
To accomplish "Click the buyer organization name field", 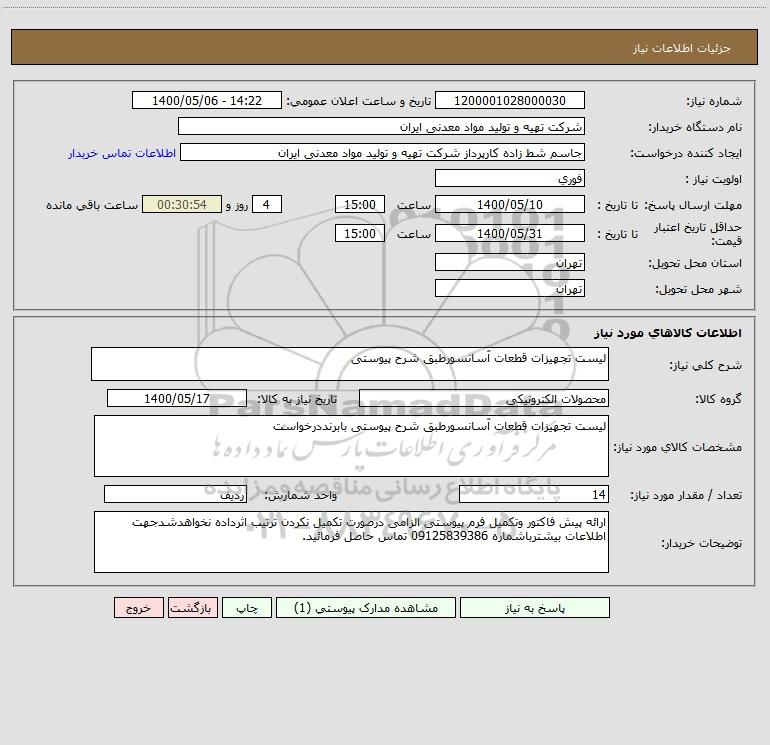I will (x=381, y=126).
